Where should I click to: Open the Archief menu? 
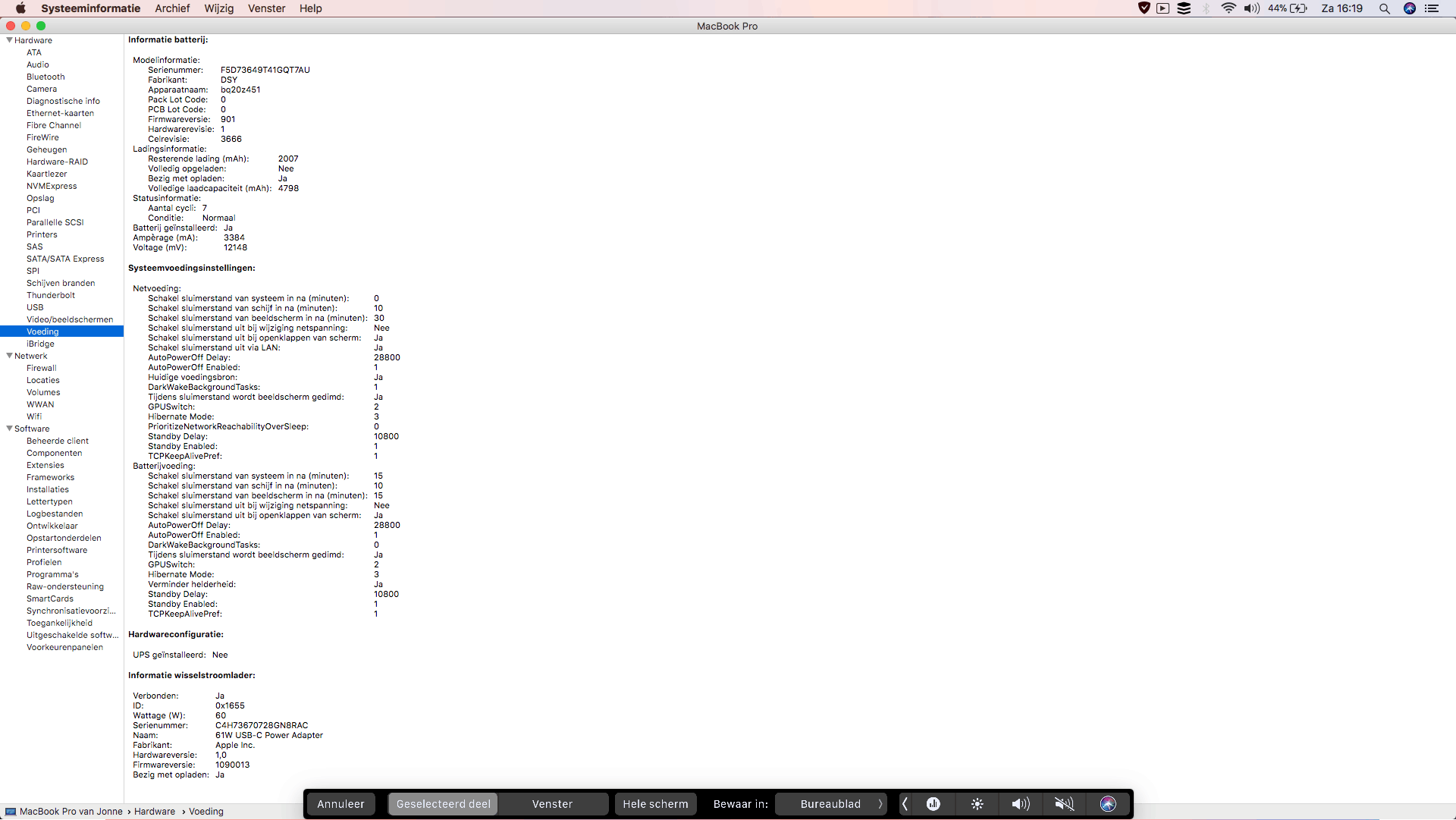(x=172, y=8)
